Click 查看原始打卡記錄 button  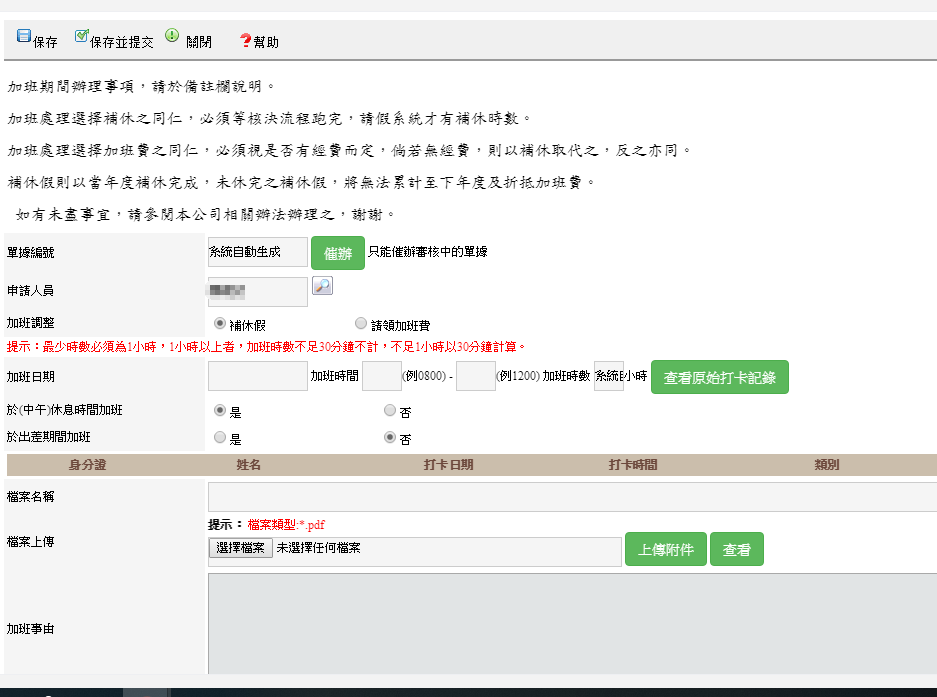click(x=719, y=377)
